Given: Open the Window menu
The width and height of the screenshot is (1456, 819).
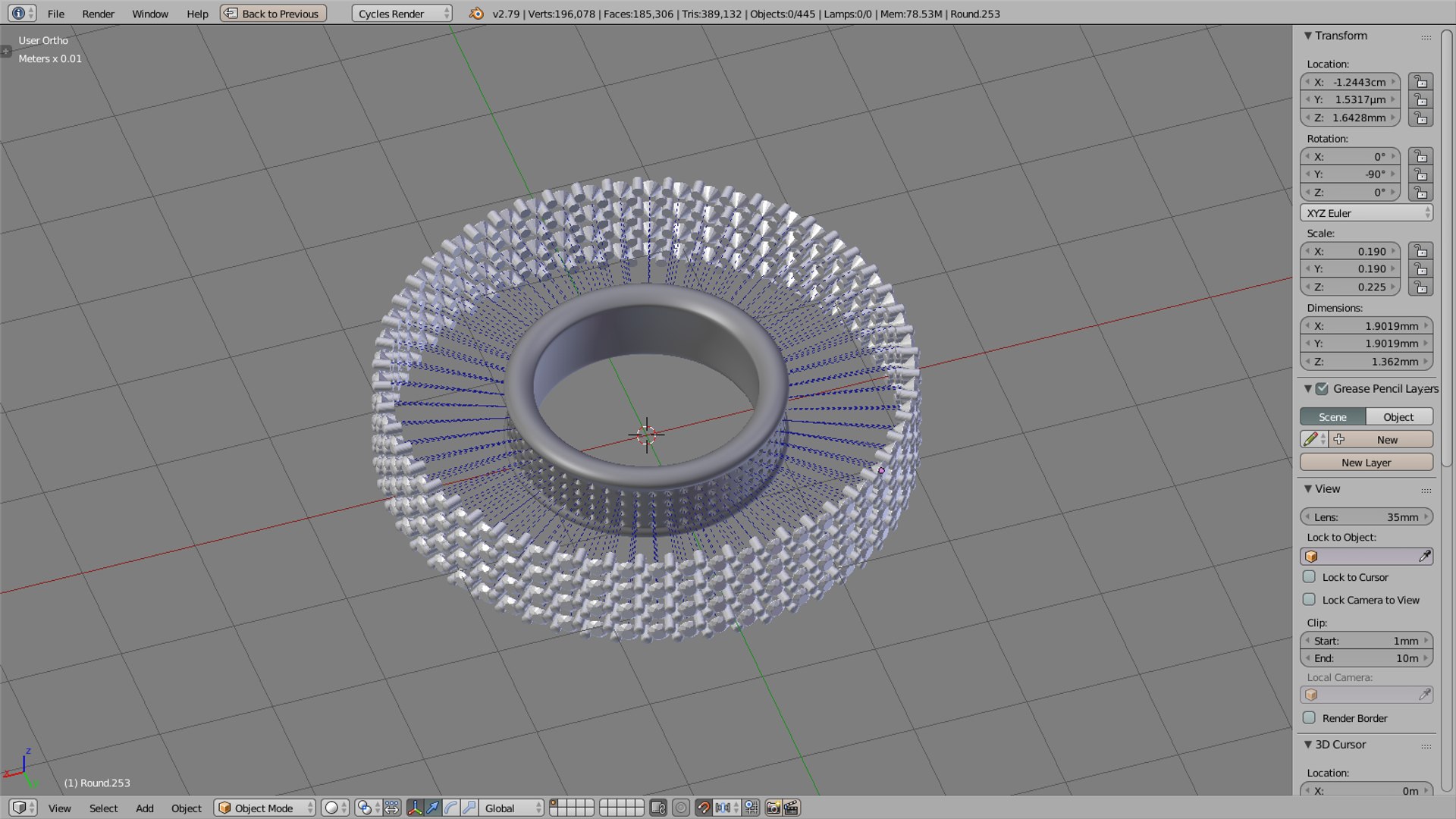Looking at the screenshot, I should (150, 14).
